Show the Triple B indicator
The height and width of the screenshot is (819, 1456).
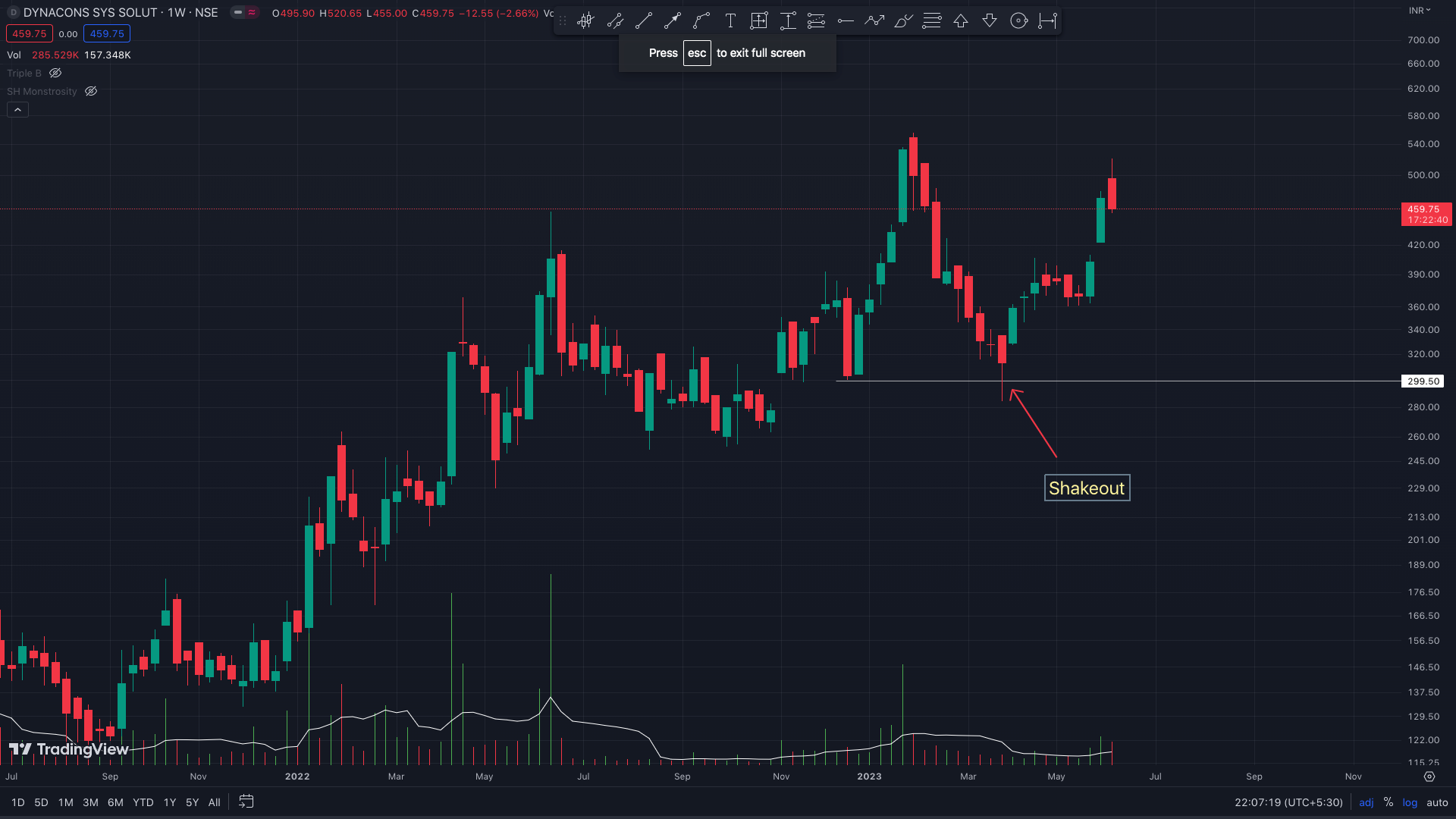[x=55, y=74]
